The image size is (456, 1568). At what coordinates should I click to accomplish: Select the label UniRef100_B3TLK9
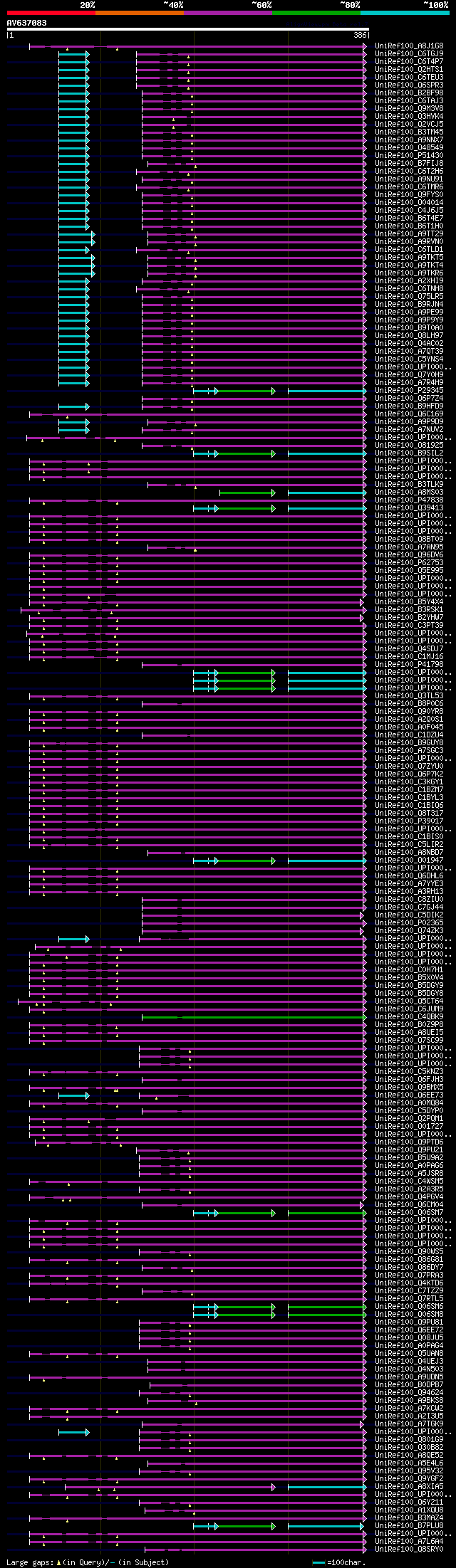point(409,484)
